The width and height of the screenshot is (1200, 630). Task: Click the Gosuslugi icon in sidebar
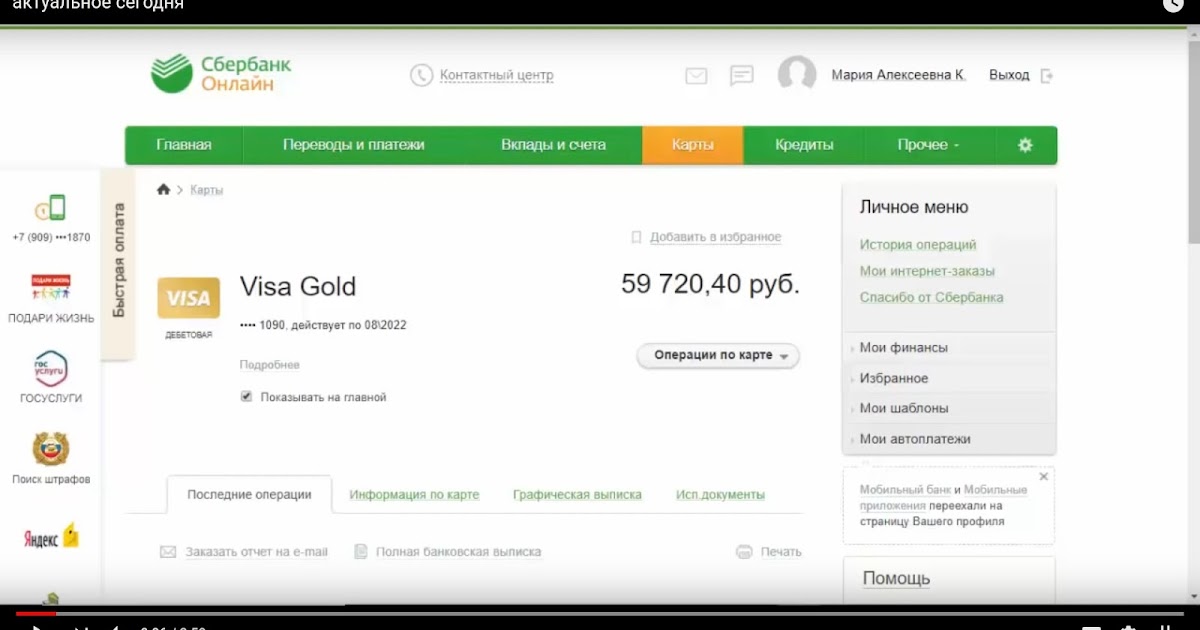tap(51, 369)
